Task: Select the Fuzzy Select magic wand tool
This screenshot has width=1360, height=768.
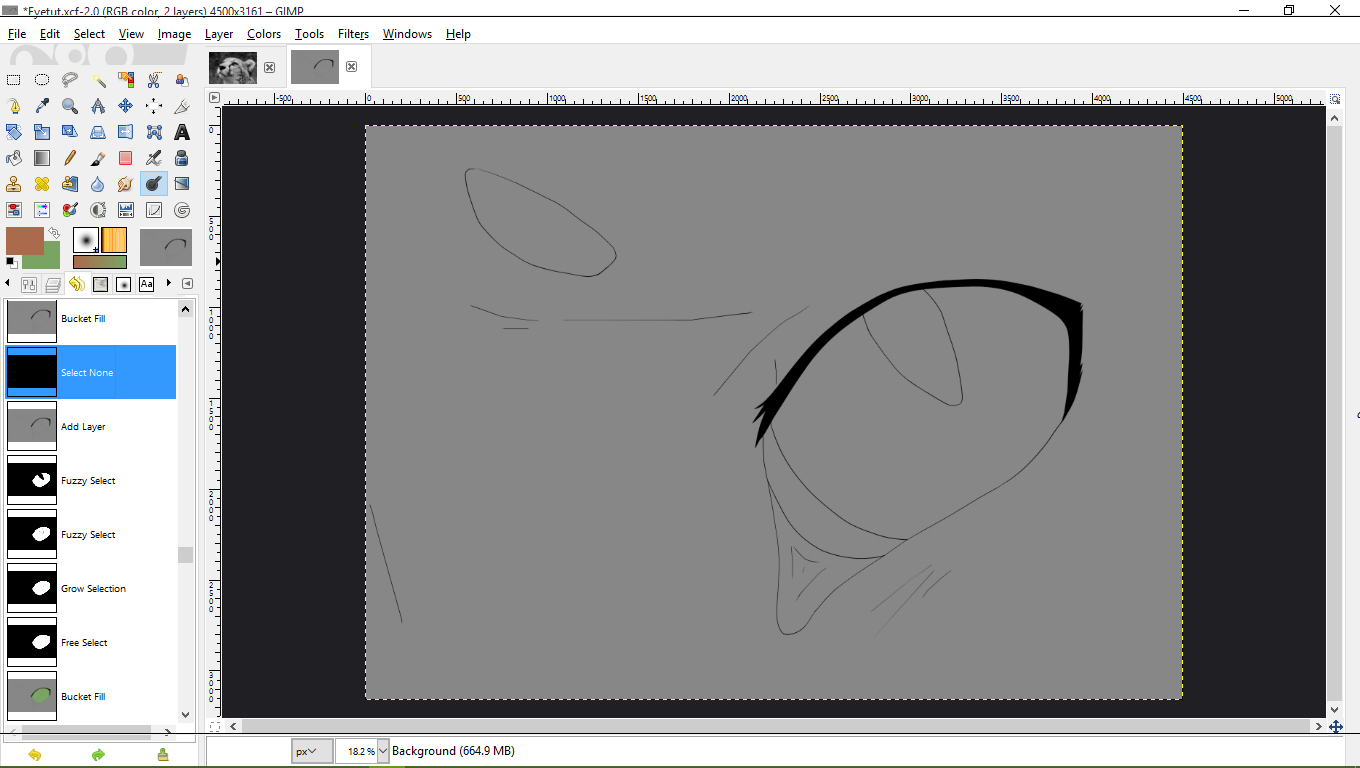Action: click(98, 80)
